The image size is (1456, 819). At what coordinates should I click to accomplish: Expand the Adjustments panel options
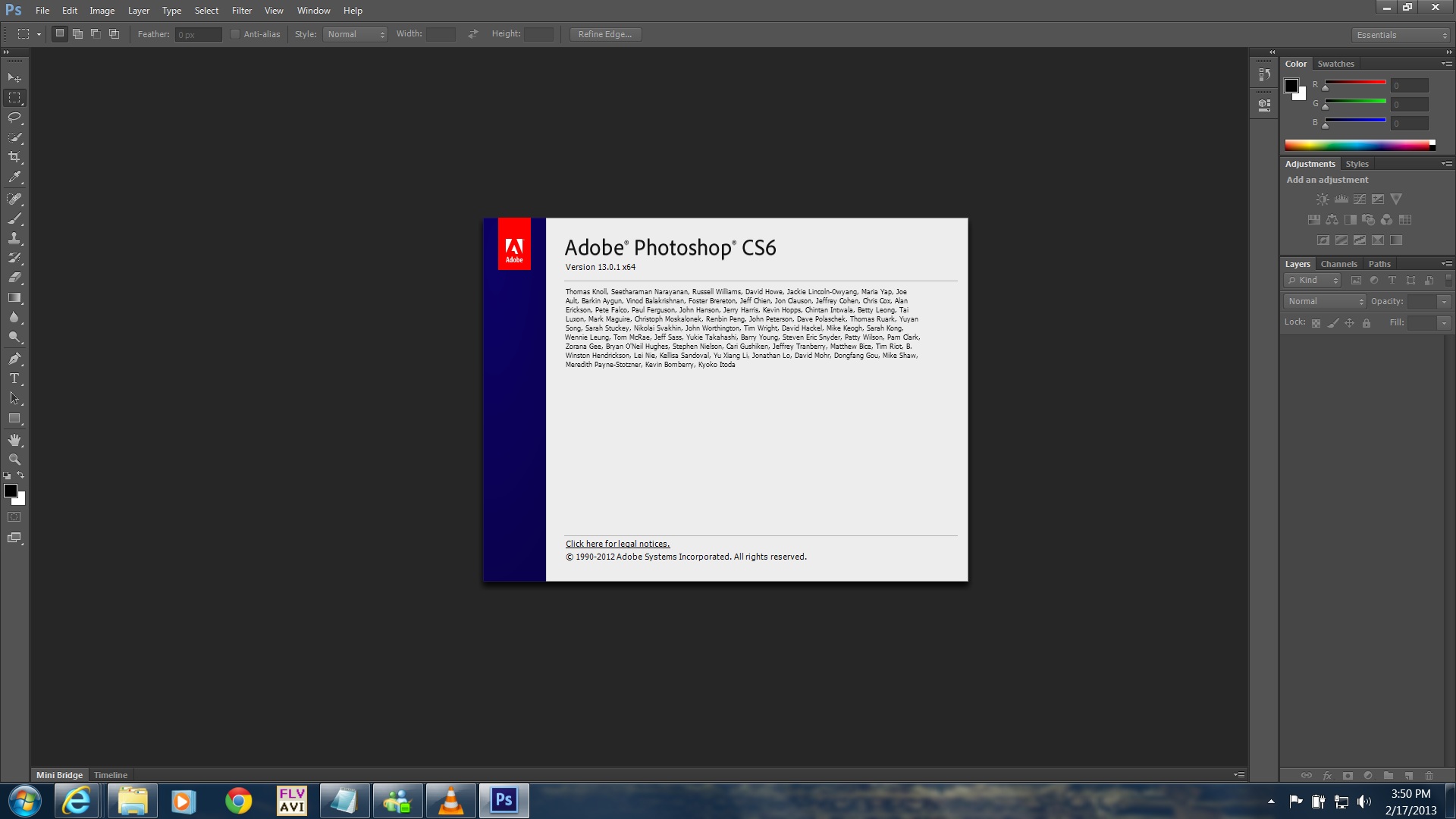[1446, 163]
